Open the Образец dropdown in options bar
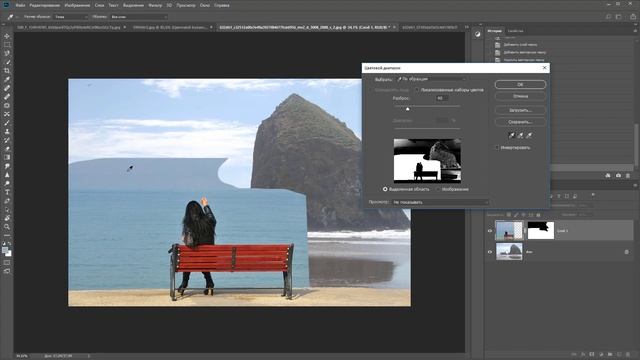The height and width of the screenshot is (360, 640). tap(139, 17)
